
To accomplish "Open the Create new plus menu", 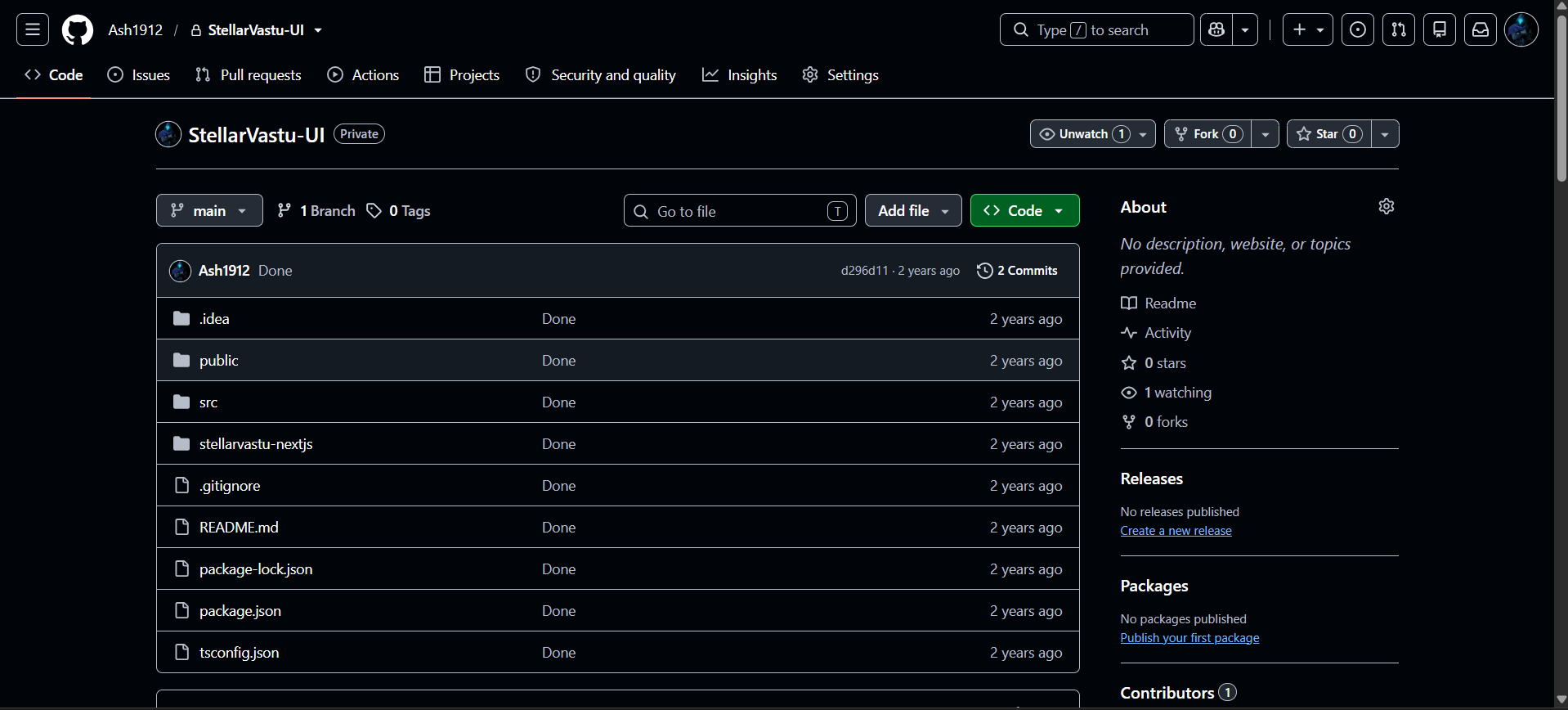I will [1308, 30].
